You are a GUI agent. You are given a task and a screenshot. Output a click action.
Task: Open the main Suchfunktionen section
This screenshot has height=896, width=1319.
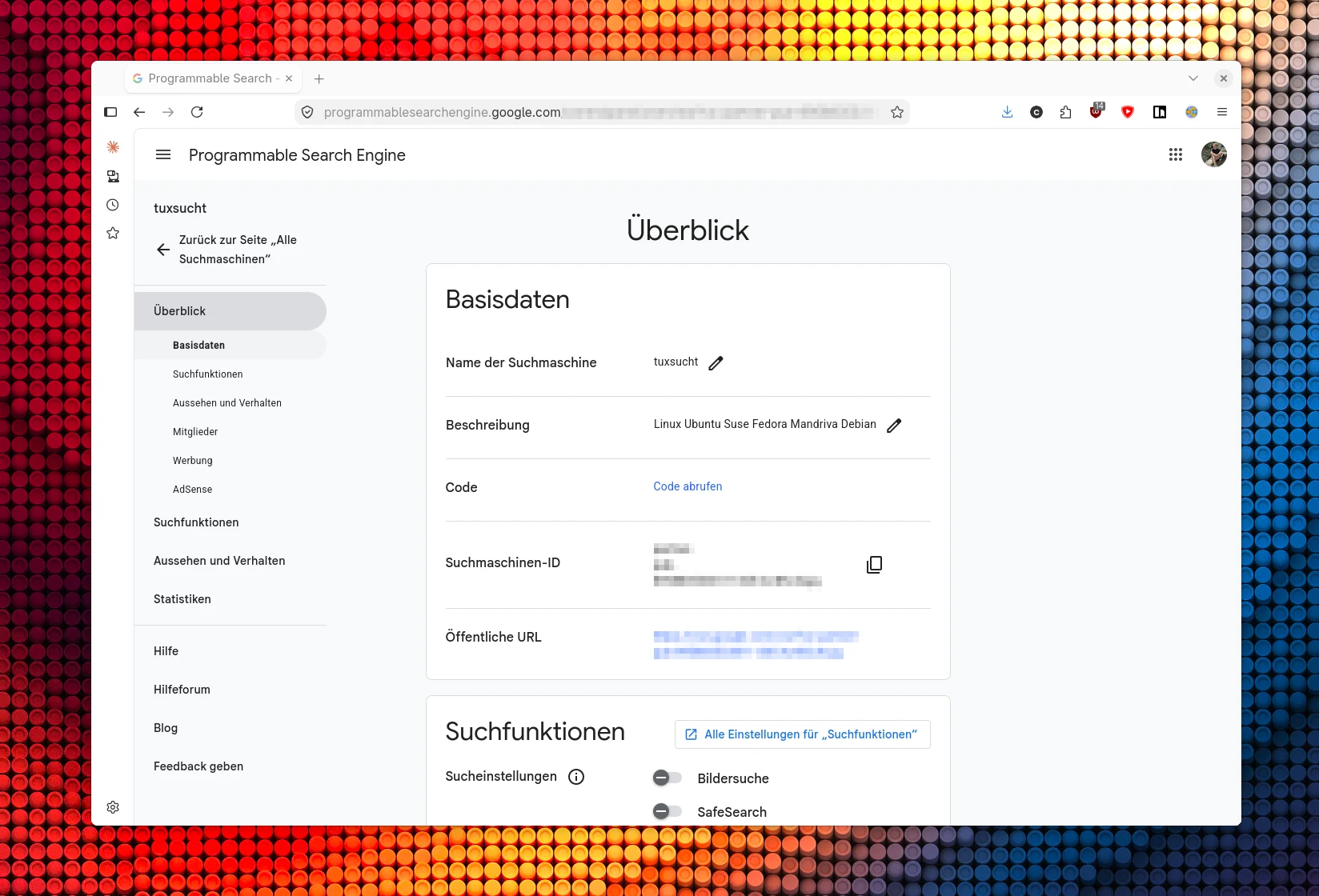click(196, 522)
